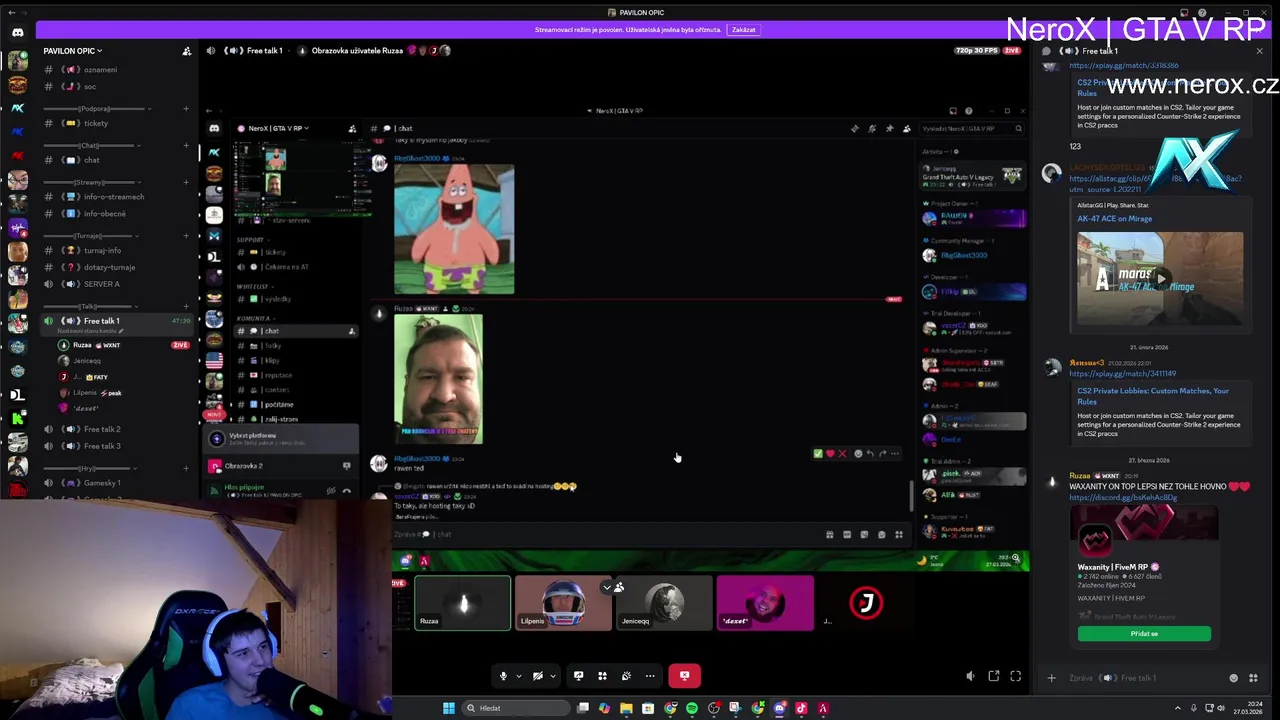Disconnect from the voice call
The image size is (1280, 720).
tap(684, 676)
